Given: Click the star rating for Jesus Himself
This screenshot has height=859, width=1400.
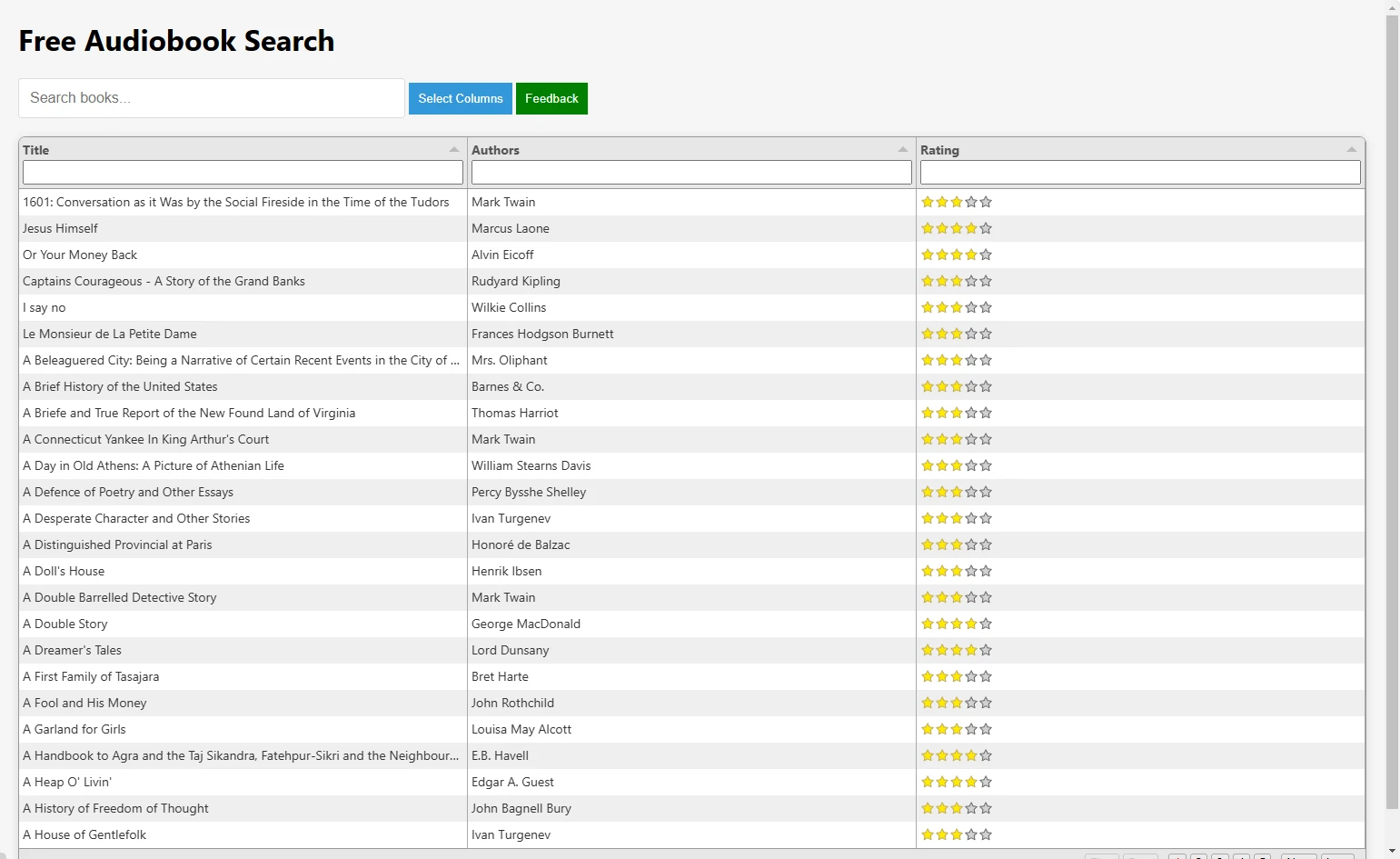Looking at the screenshot, I should tap(956, 228).
